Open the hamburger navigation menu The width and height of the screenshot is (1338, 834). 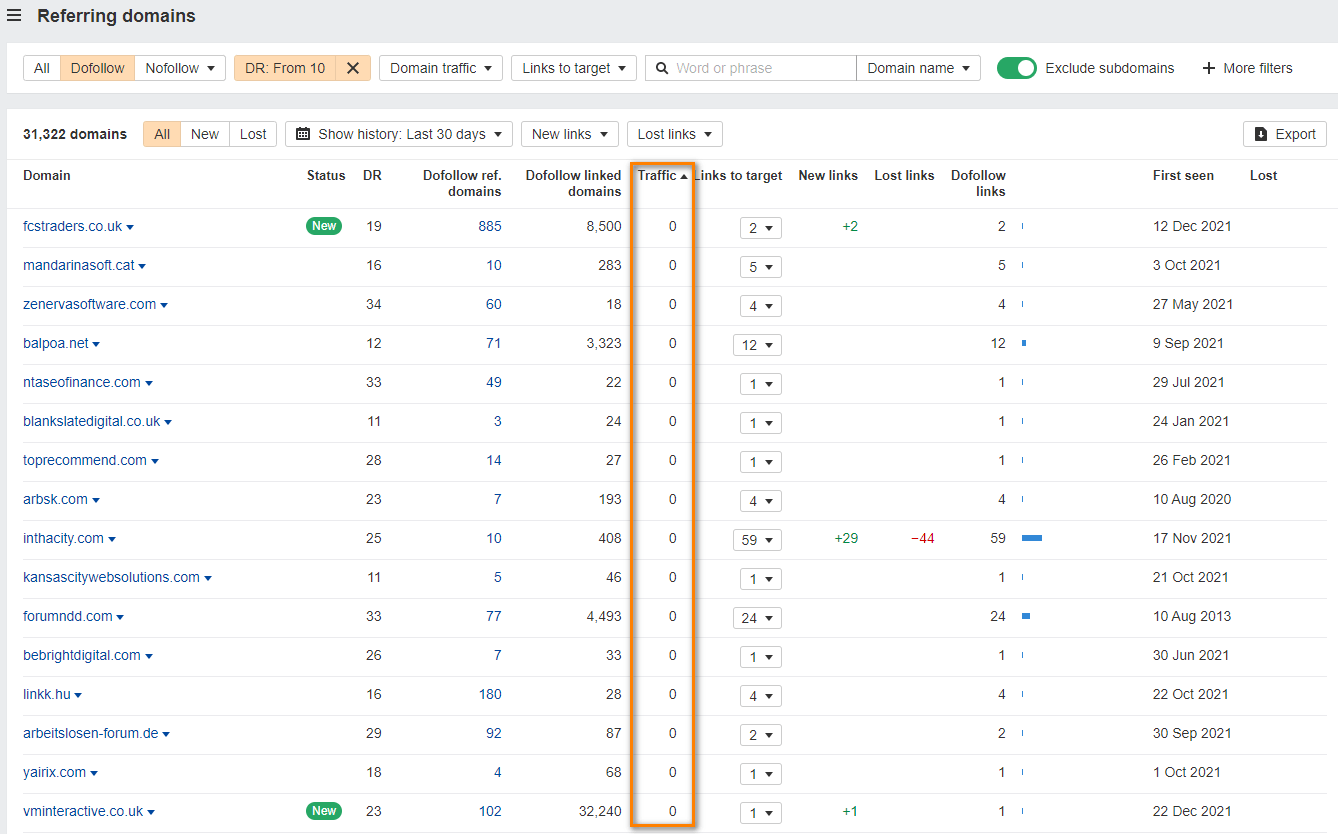(15, 16)
